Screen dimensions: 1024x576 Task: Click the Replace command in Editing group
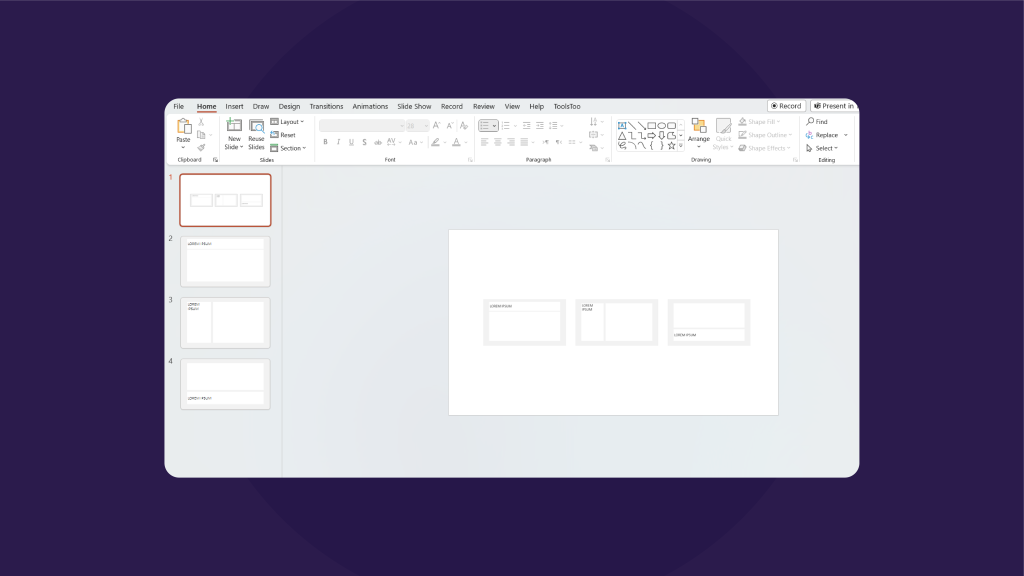point(827,135)
